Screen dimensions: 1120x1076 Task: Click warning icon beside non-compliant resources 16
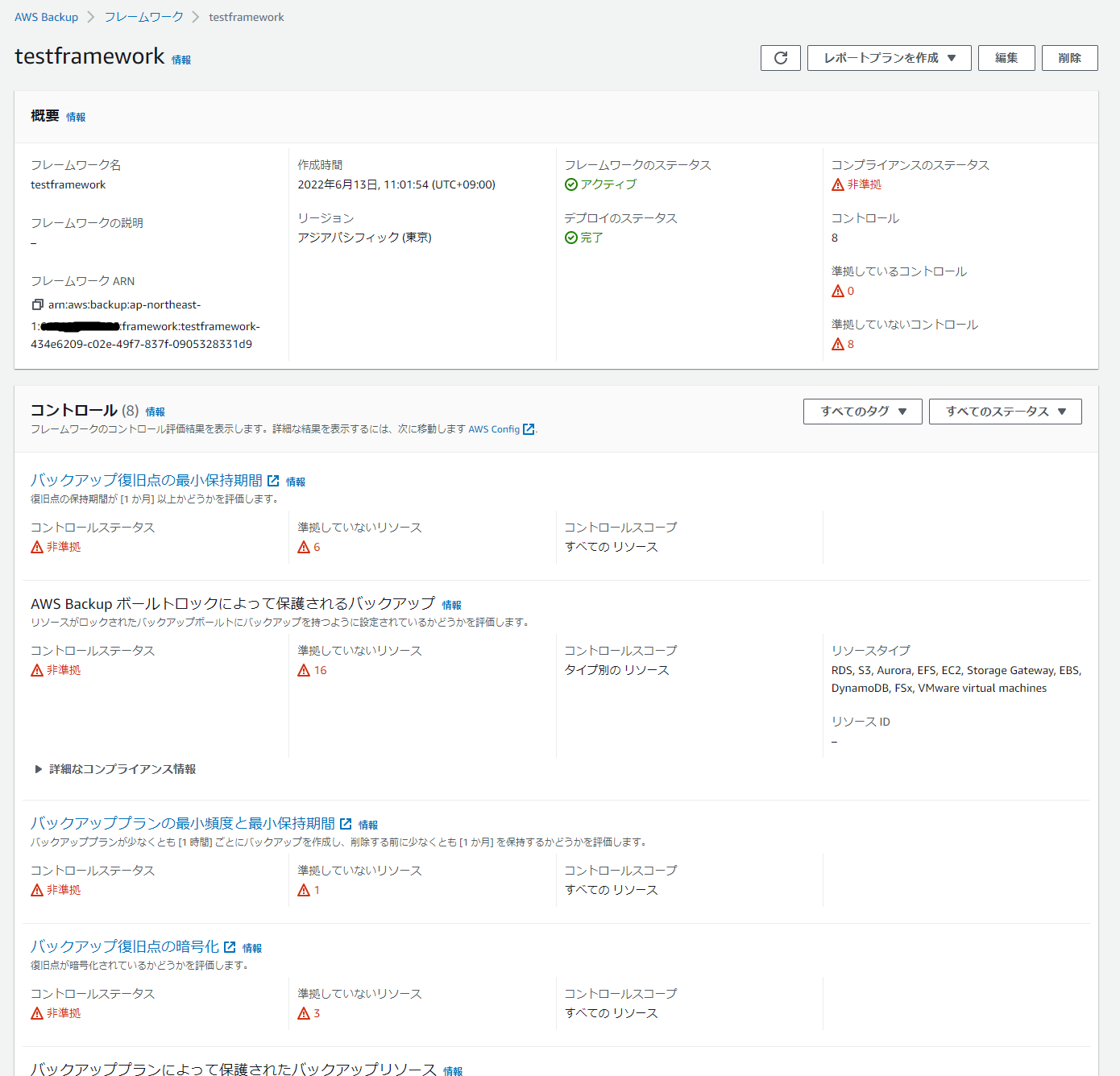[304, 670]
